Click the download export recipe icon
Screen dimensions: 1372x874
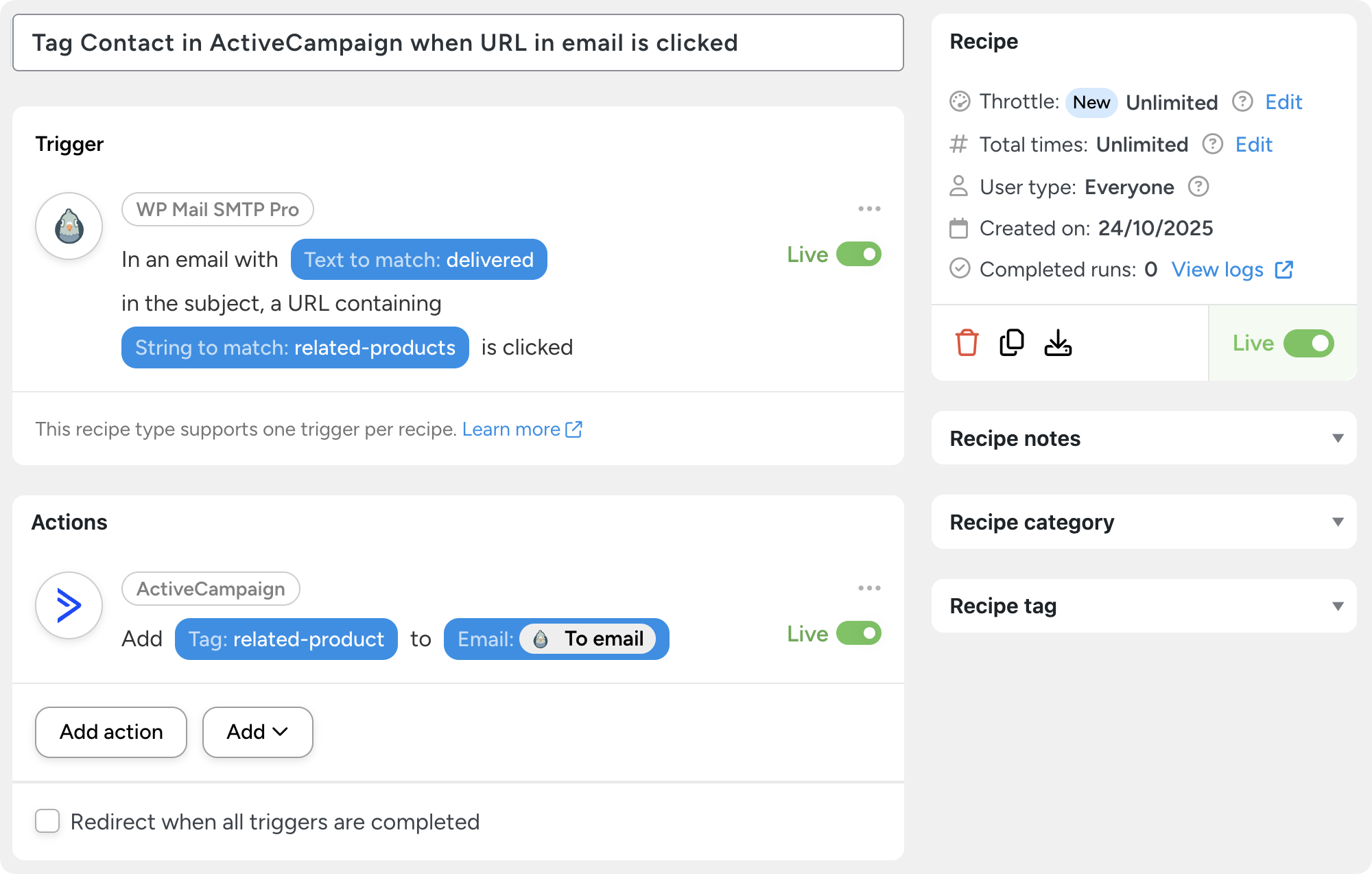[x=1058, y=342]
